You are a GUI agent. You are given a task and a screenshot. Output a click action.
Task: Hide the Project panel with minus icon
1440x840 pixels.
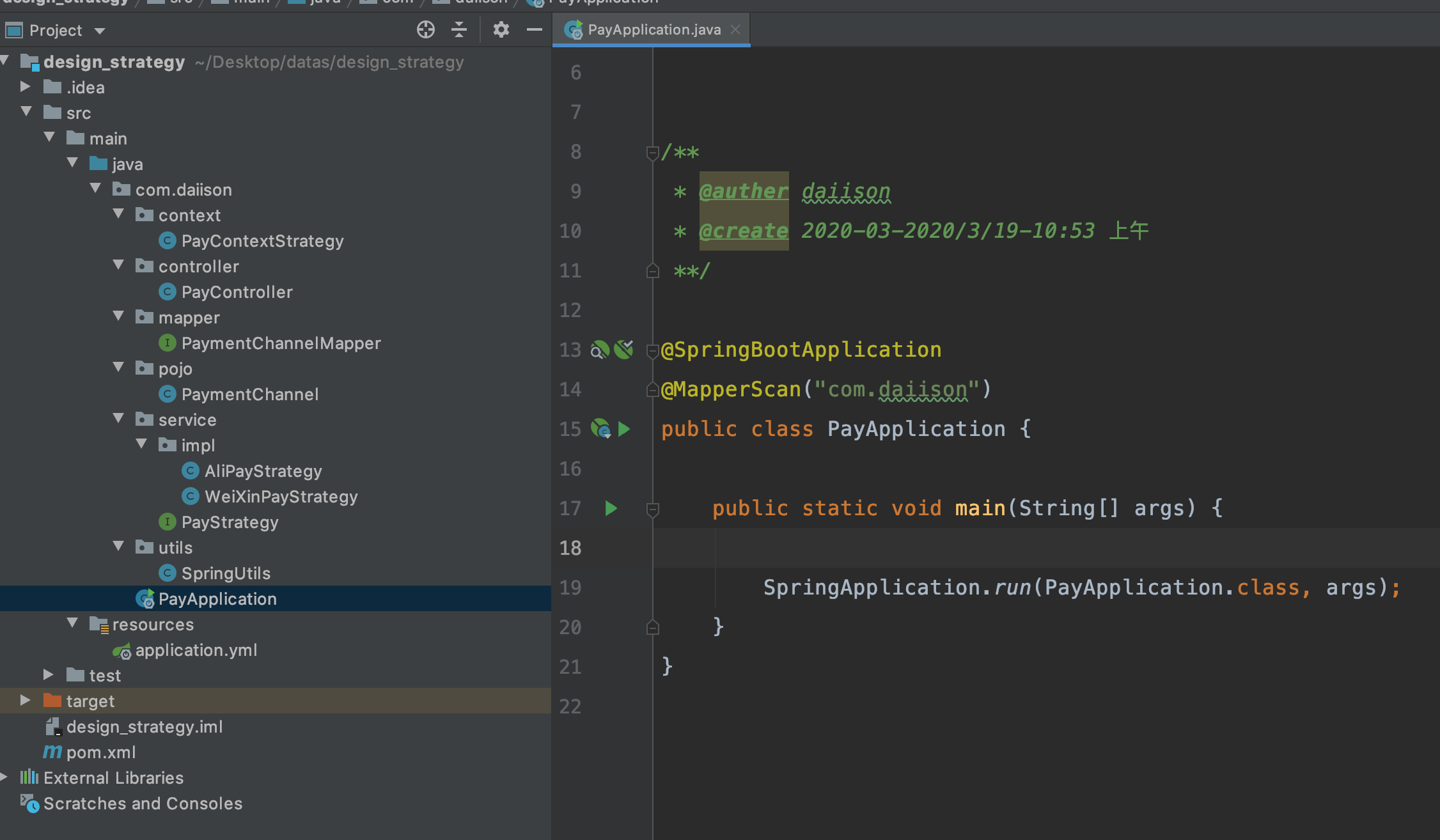(534, 29)
